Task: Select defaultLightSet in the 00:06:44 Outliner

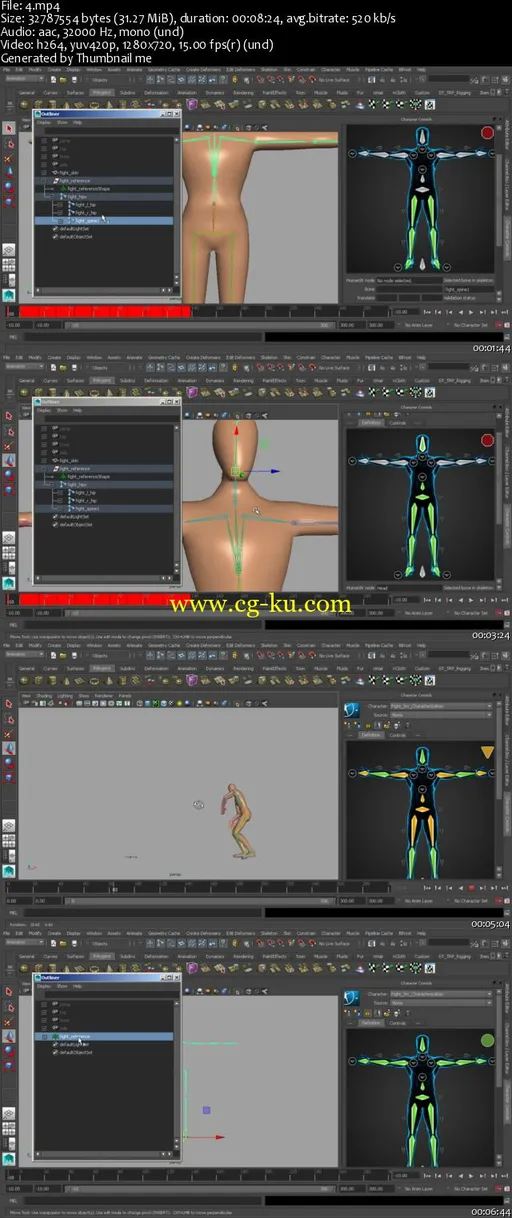Action: coord(72,1044)
